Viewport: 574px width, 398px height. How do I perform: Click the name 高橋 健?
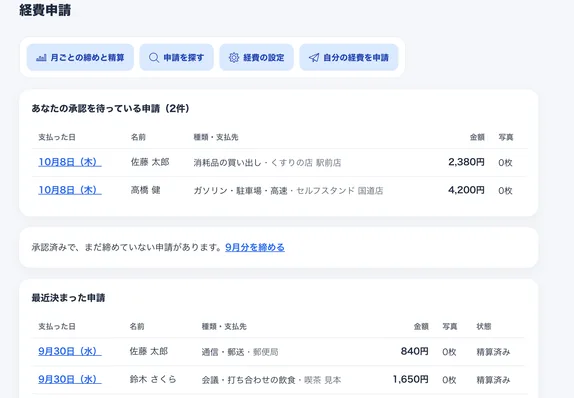(x=145, y=190)
